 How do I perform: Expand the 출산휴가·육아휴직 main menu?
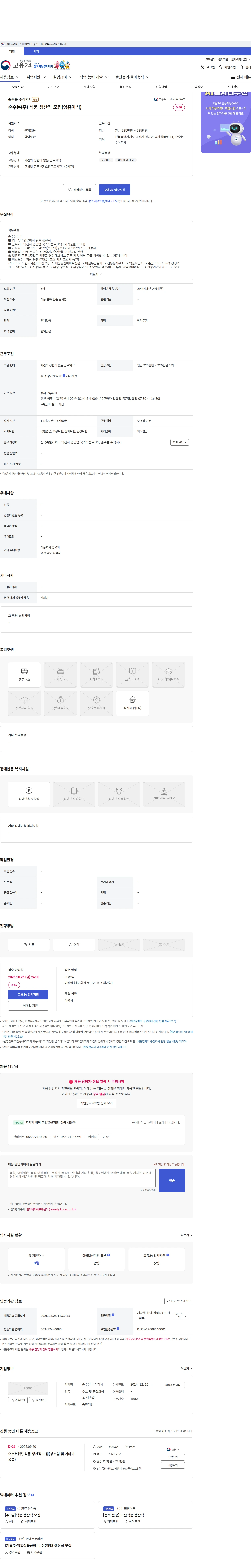click(132, 77)
